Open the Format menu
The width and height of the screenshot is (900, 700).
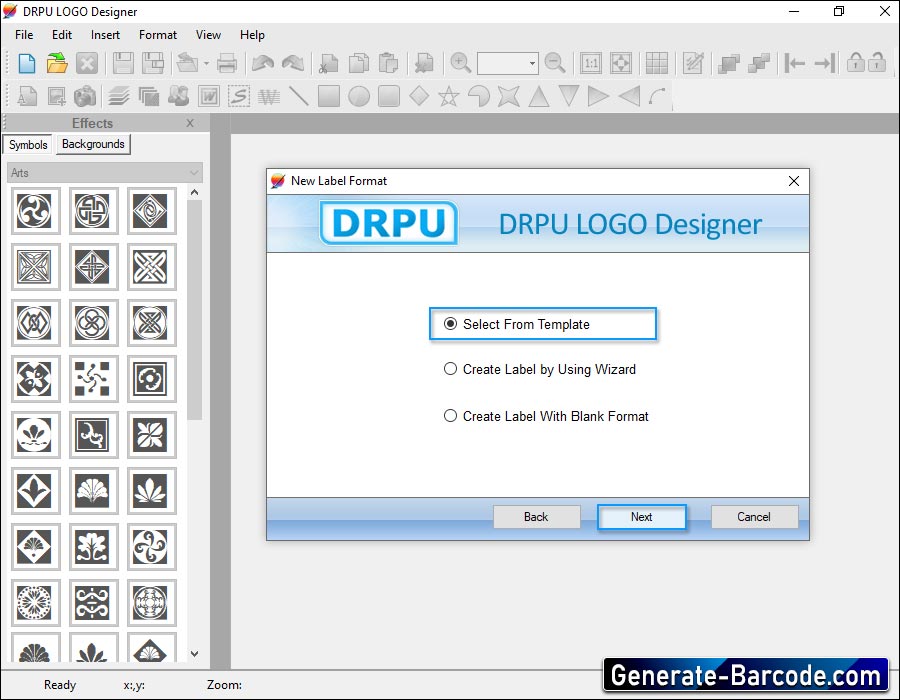158,35
